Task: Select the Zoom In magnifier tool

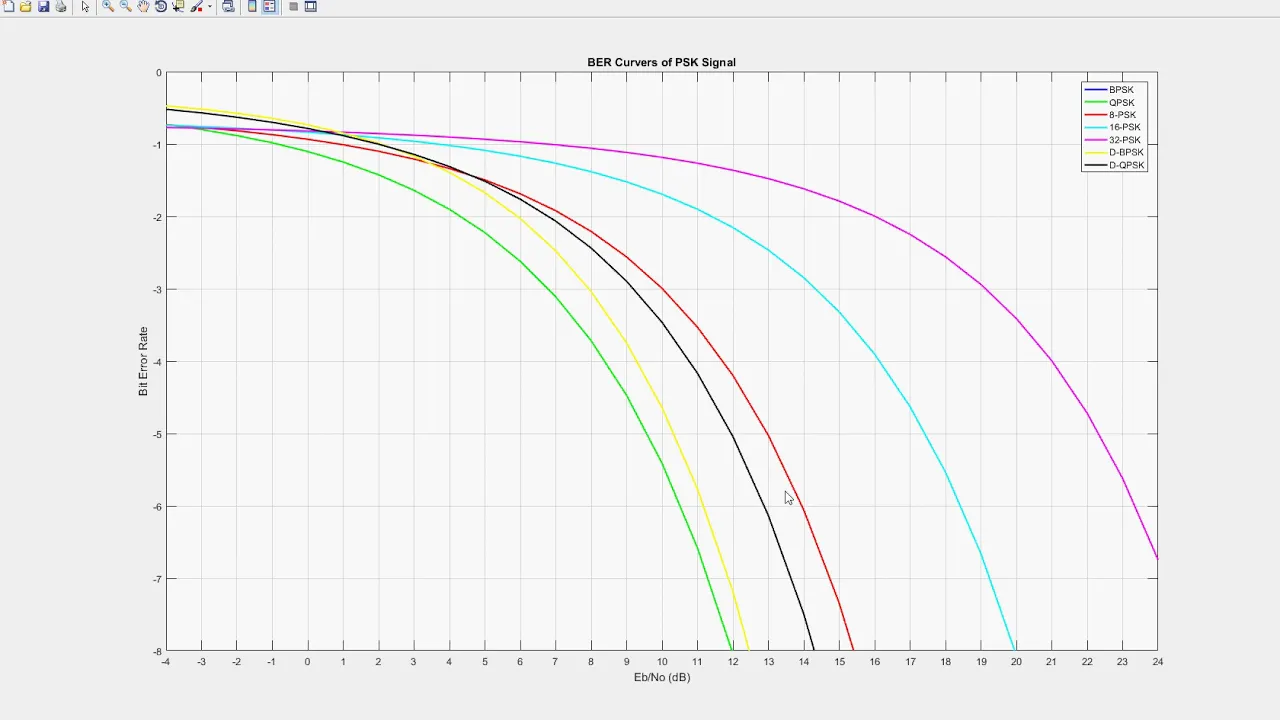Action: coord(108,6)
